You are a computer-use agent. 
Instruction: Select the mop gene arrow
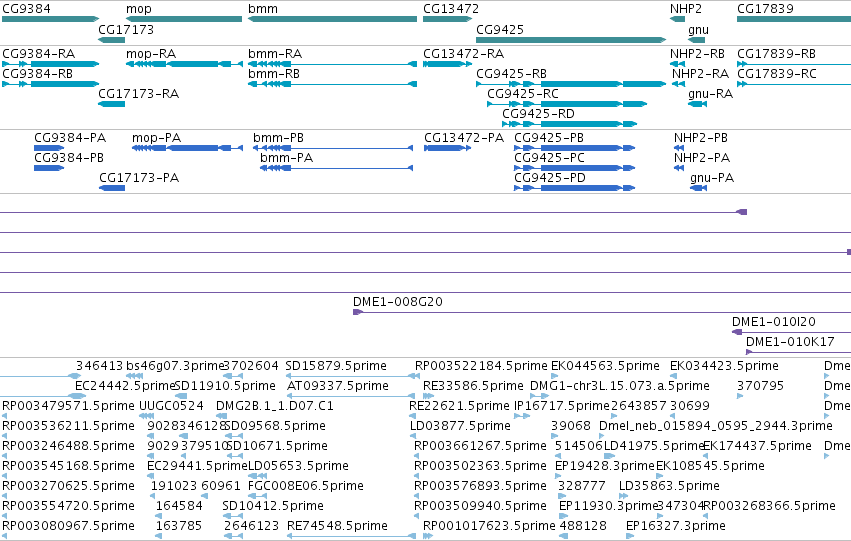pyautogui.click(x=184, y=19)
